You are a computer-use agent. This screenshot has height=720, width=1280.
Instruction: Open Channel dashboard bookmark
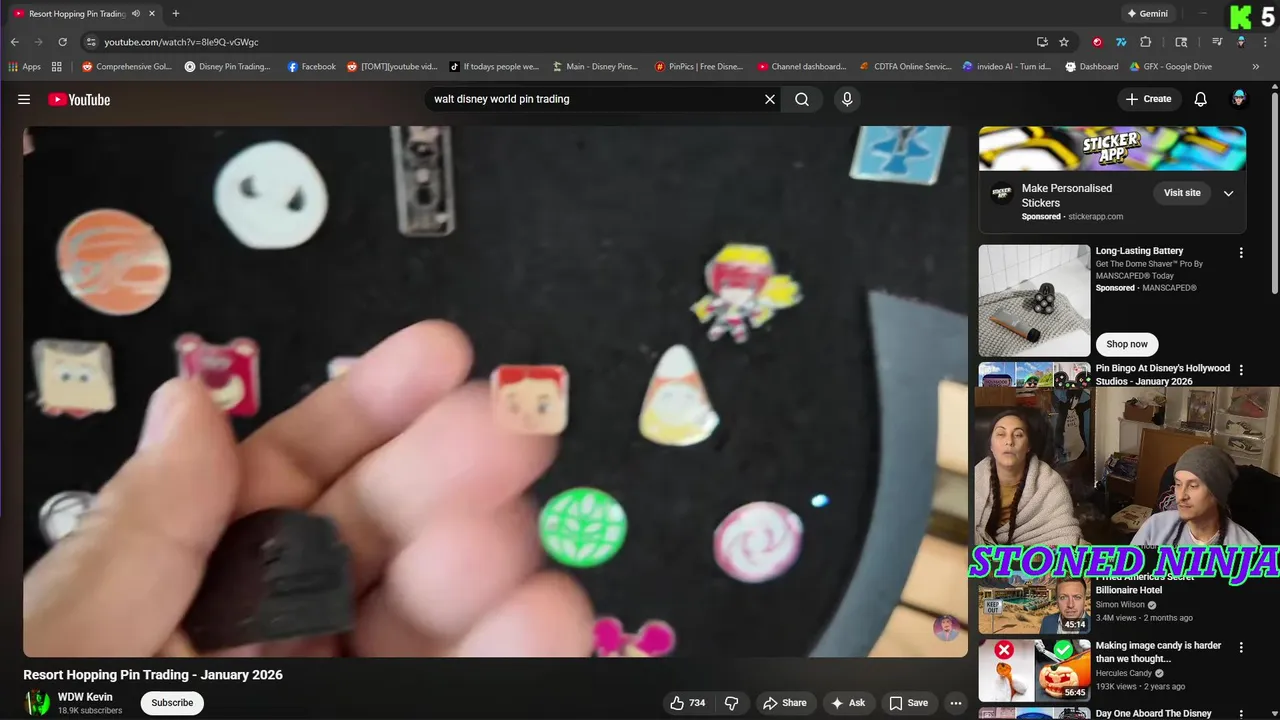tap(802, 67)
